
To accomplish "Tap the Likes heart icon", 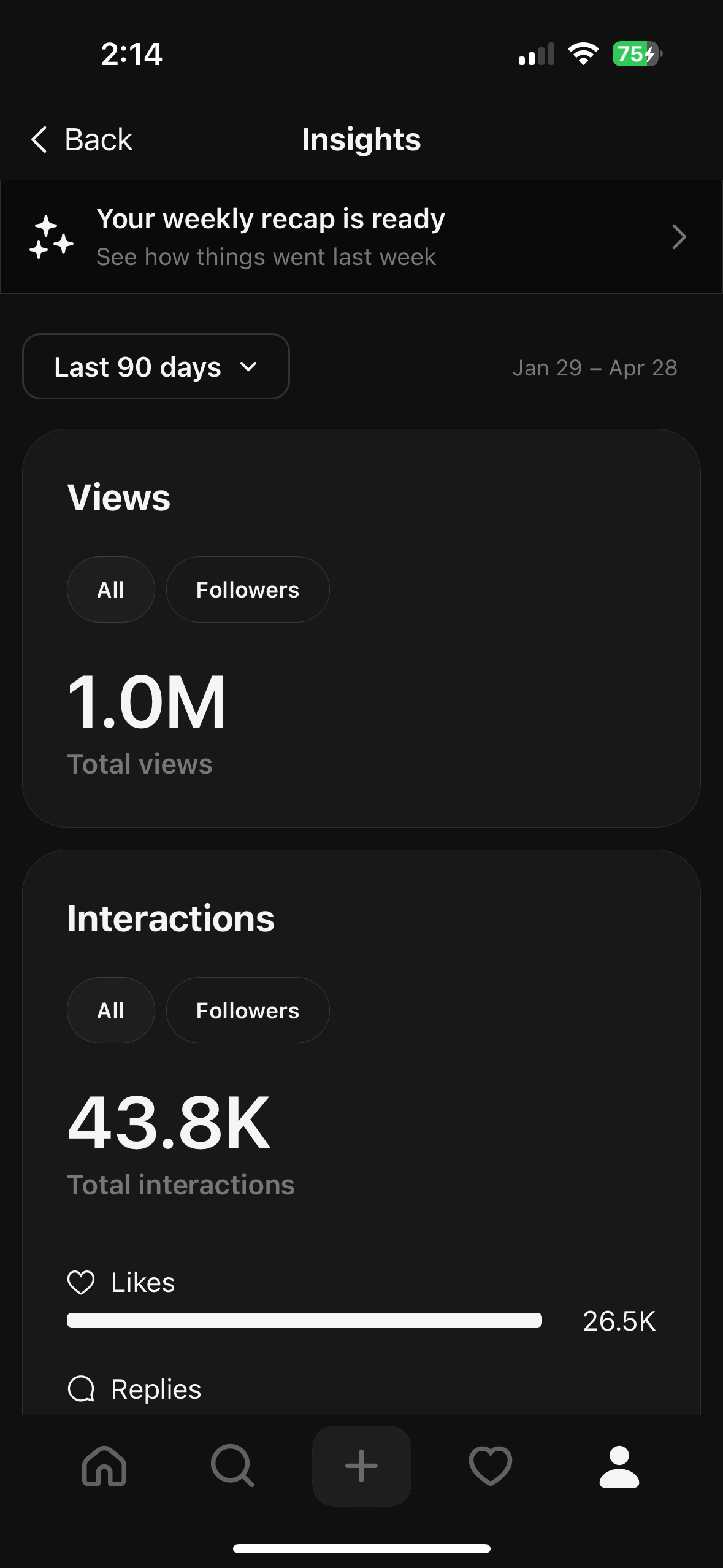I will (81, 1282).
